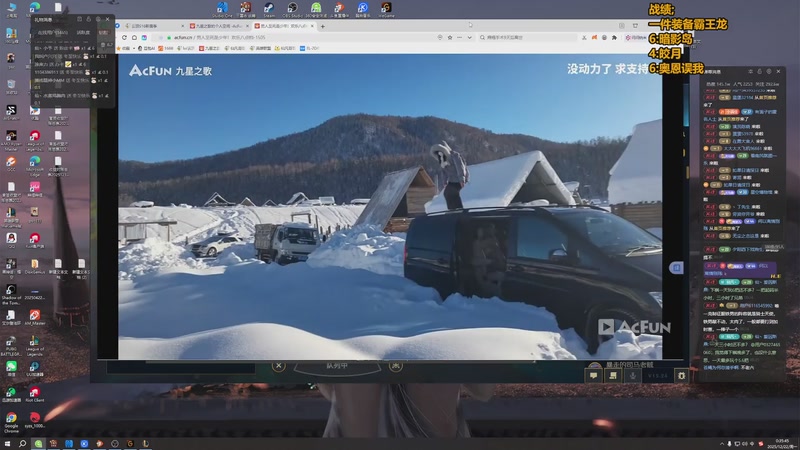Screen dimensions: 800x450
Task: Open the WeChat desktop shortcut
Action: (11, 368)
